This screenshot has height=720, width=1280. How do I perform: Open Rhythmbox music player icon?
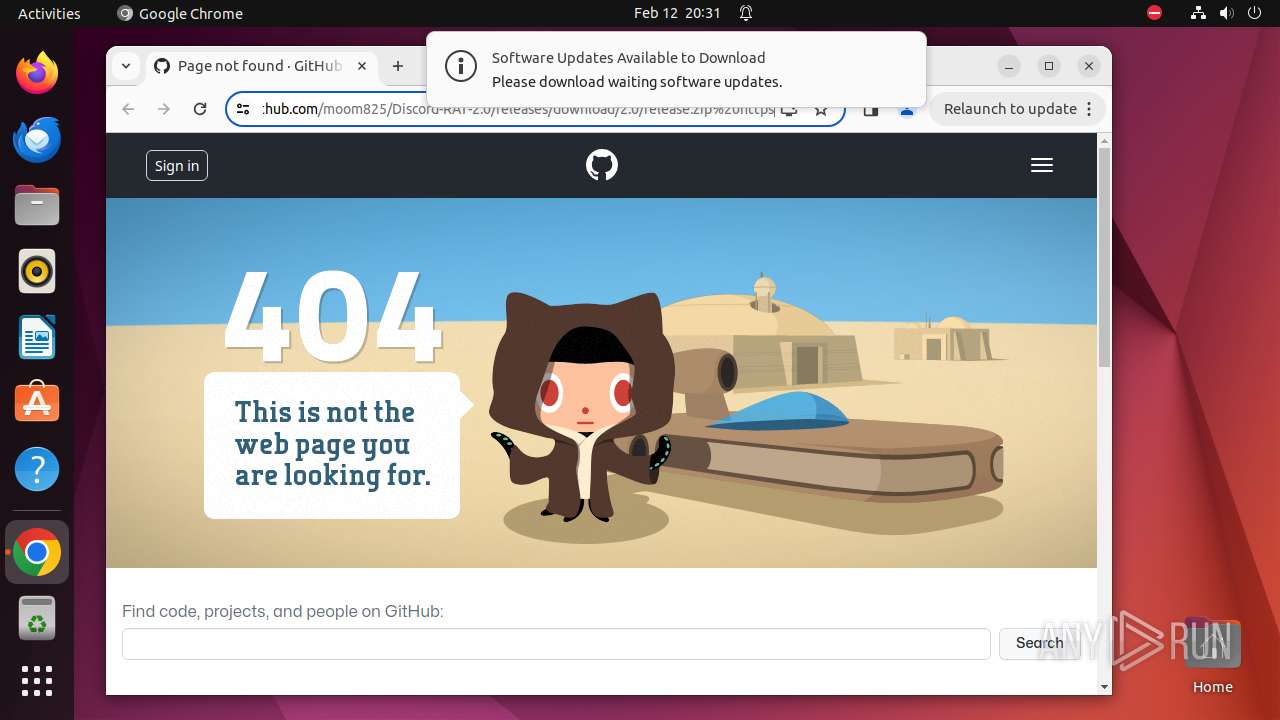37,271
